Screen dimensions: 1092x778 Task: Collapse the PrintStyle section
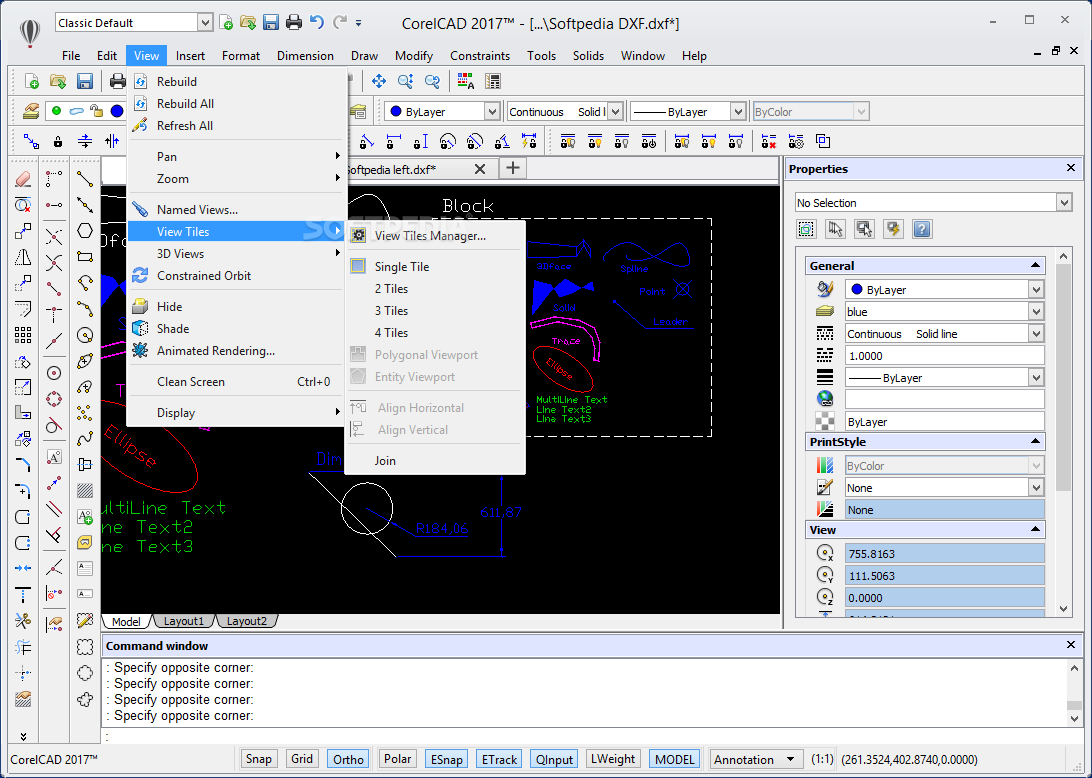(x=1035, y=442)
